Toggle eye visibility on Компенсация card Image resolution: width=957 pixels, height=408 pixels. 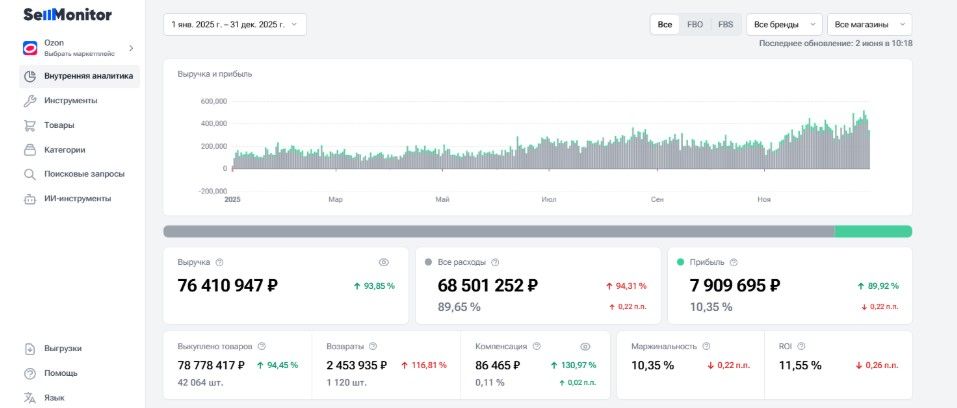585,346
